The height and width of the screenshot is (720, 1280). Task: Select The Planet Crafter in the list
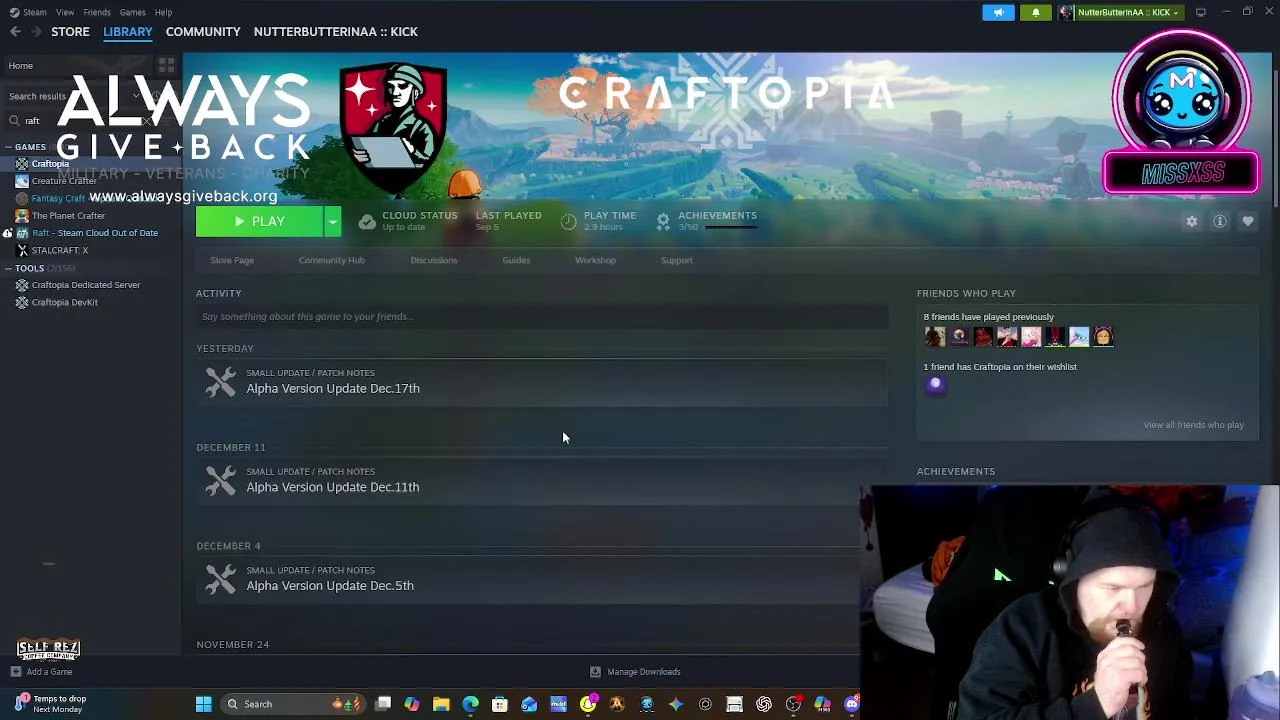(x=68, y=216)
